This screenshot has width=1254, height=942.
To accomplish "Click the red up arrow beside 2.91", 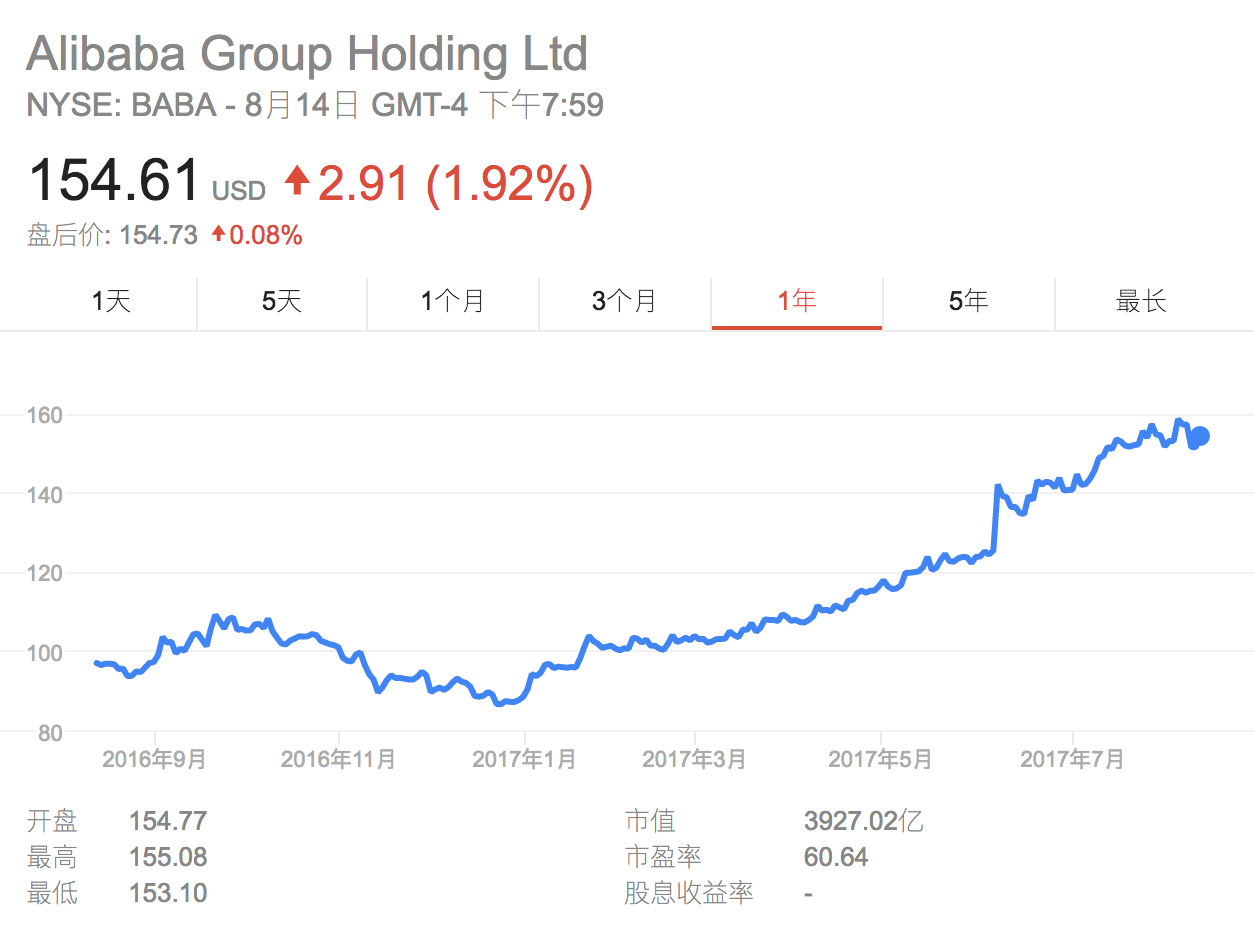I will (x=297, y=181).
